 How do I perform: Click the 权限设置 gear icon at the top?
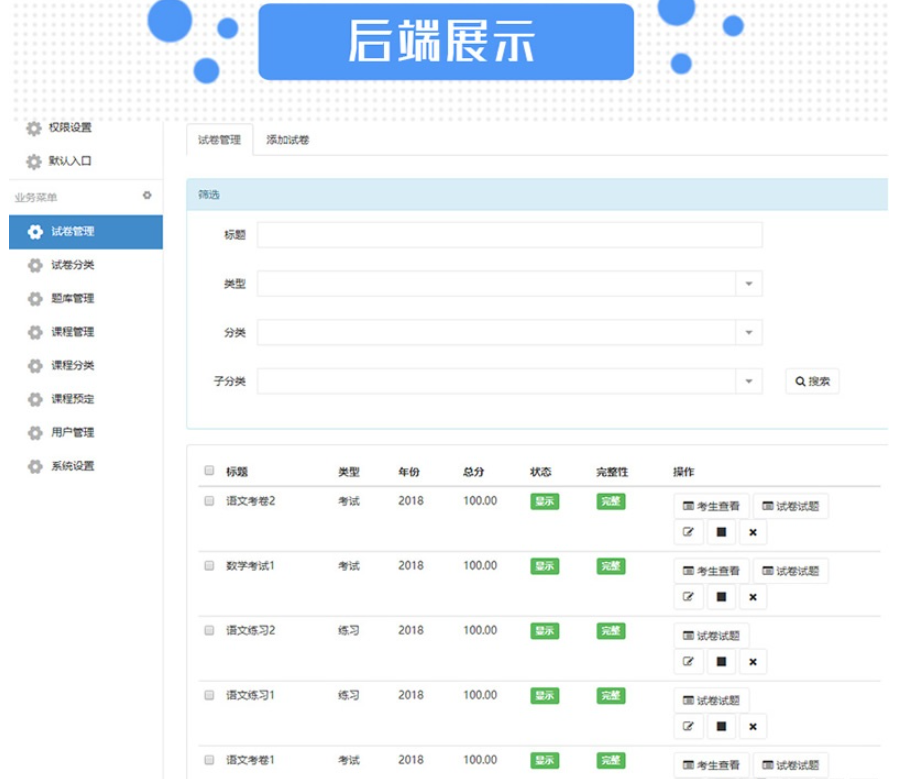point(32,129)
